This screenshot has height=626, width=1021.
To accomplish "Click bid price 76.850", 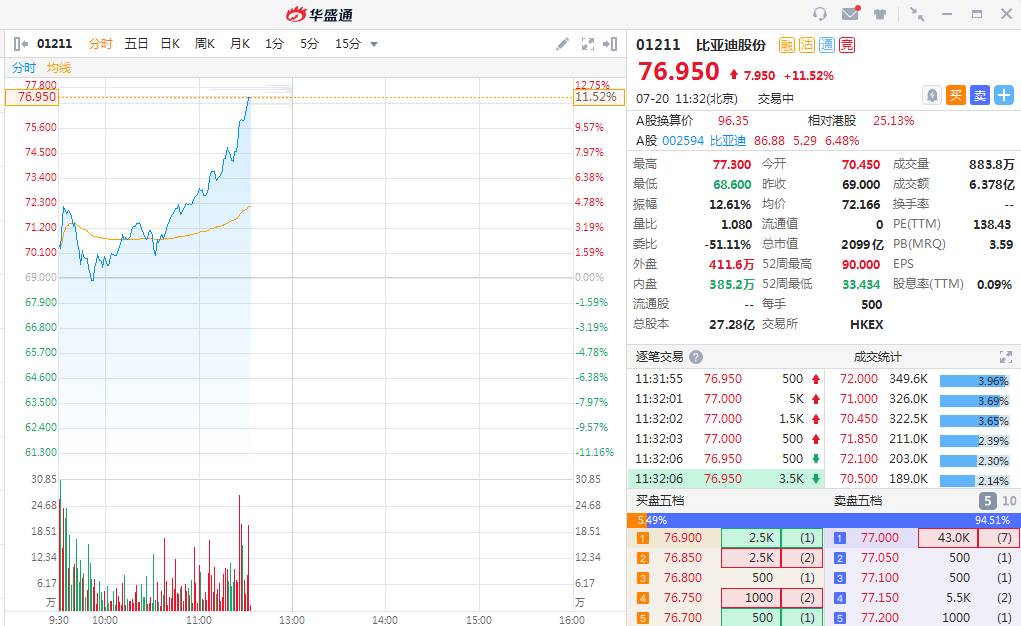I will 682,558.
